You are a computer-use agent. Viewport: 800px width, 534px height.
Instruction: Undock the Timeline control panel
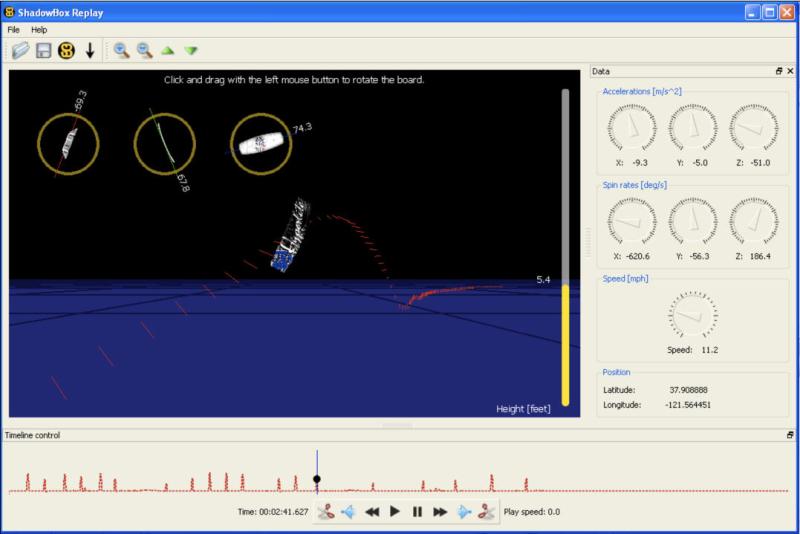790,435
